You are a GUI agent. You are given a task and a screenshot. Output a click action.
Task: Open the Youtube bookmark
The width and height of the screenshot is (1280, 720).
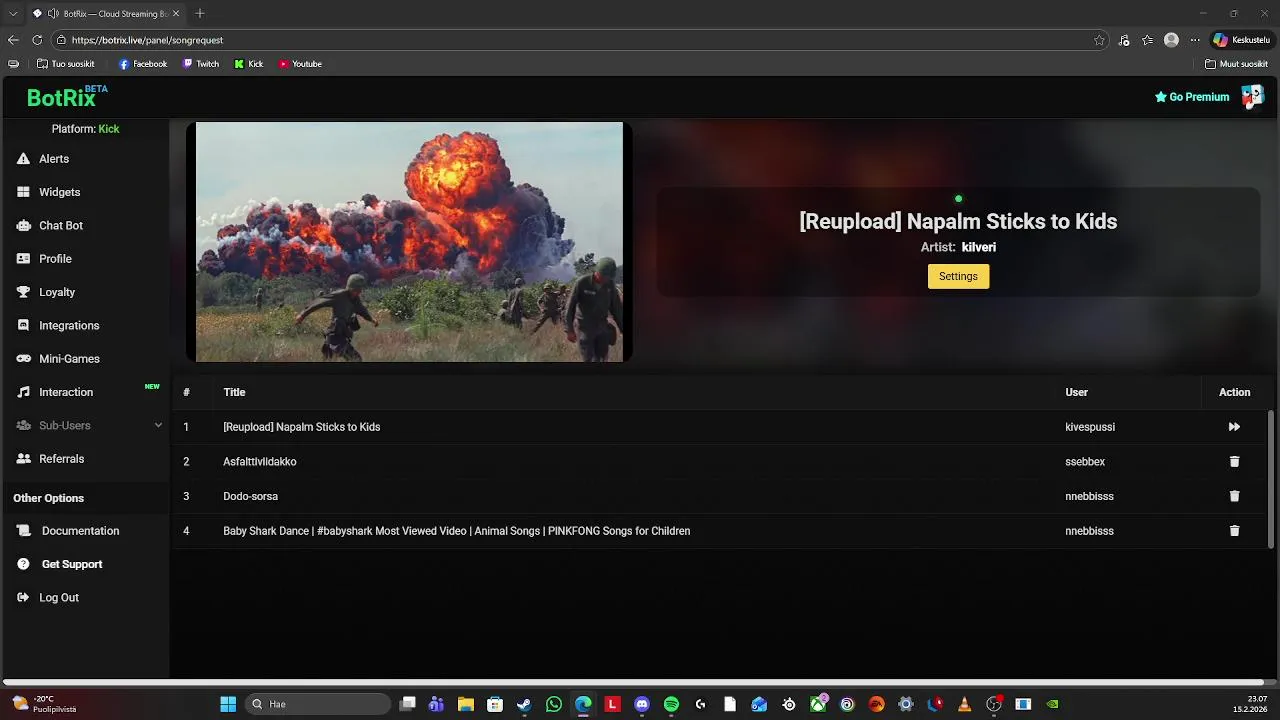coord(300,64)
